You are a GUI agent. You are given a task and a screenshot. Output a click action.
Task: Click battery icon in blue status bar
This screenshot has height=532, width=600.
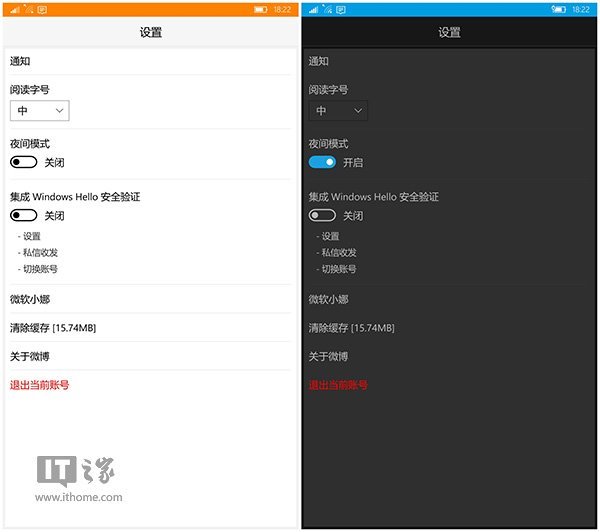click(x=559, y=9)
